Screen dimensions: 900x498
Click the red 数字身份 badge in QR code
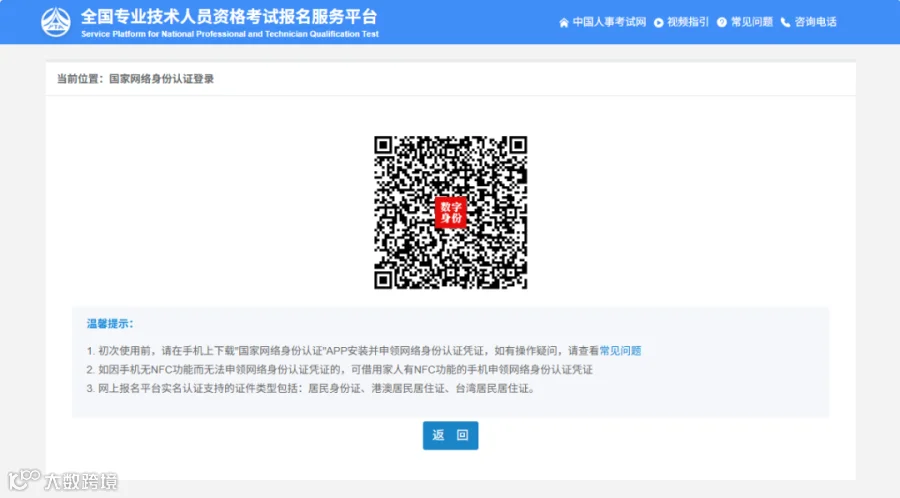click(451, 212)
